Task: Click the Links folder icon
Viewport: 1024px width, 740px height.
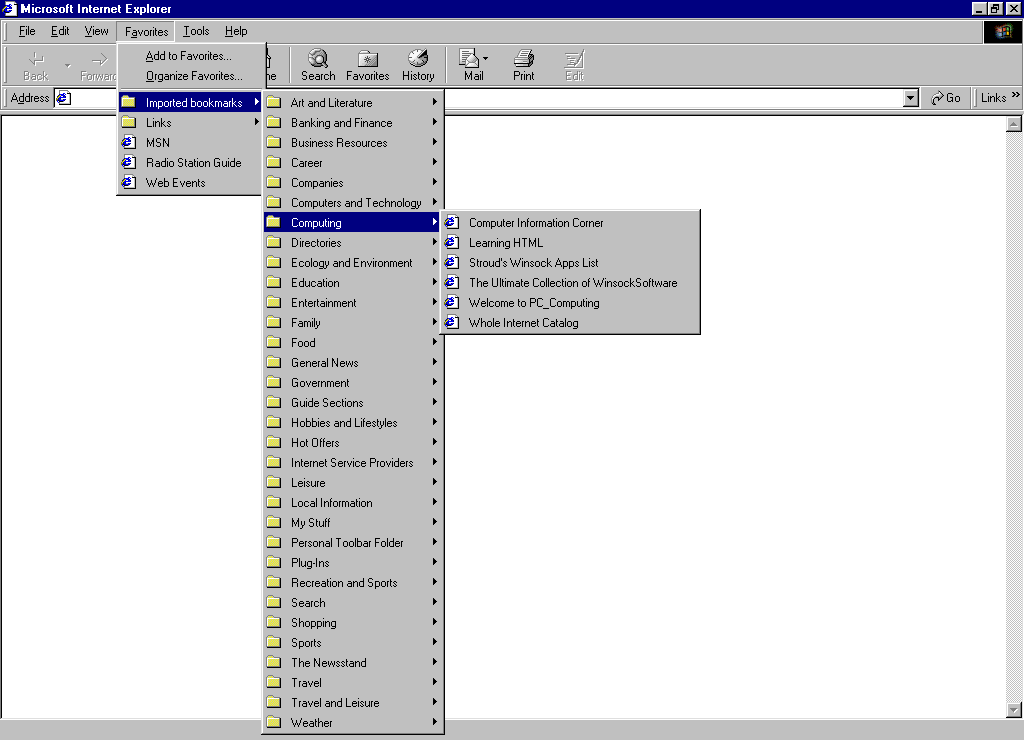Action: point(129,122)
